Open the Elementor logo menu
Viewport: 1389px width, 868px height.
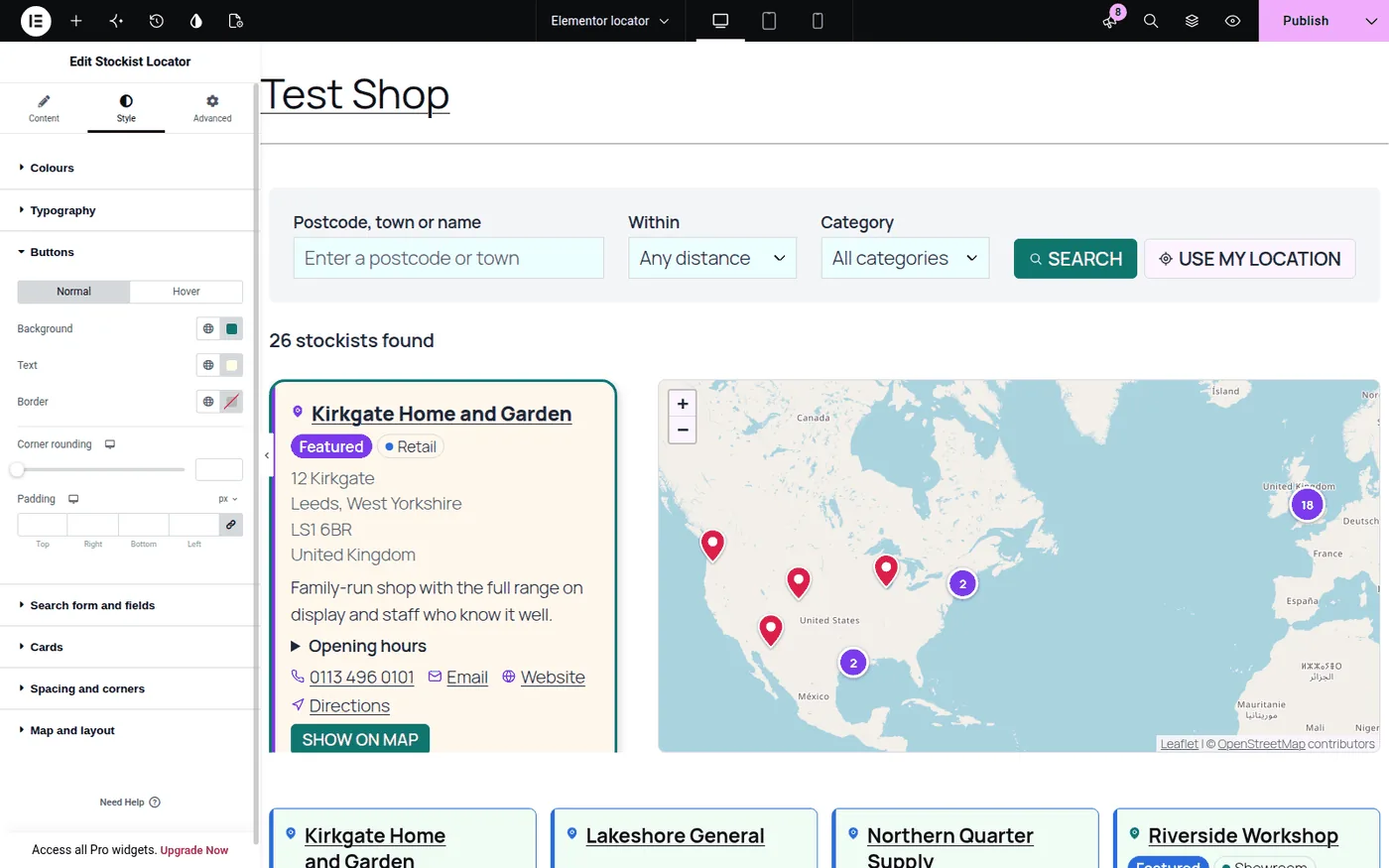36,21
